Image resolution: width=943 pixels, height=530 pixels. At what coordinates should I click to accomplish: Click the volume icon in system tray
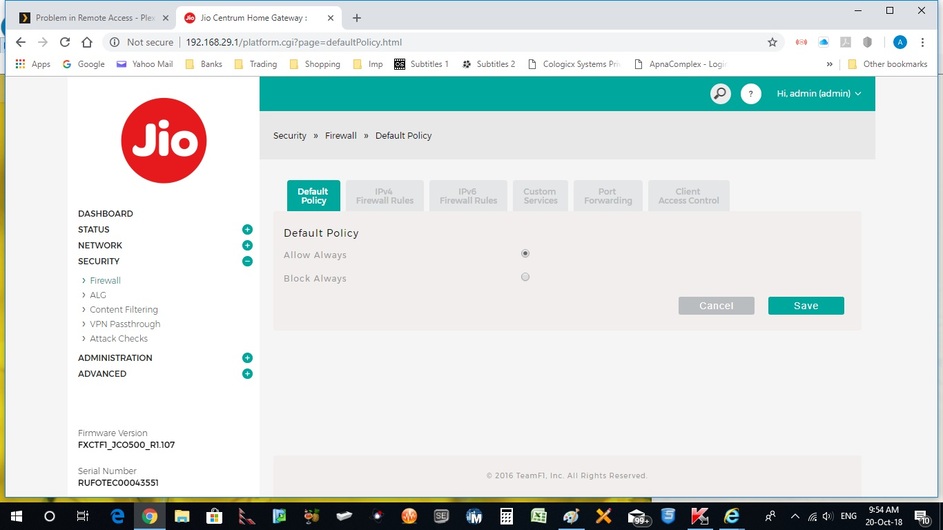pos(828,516)
